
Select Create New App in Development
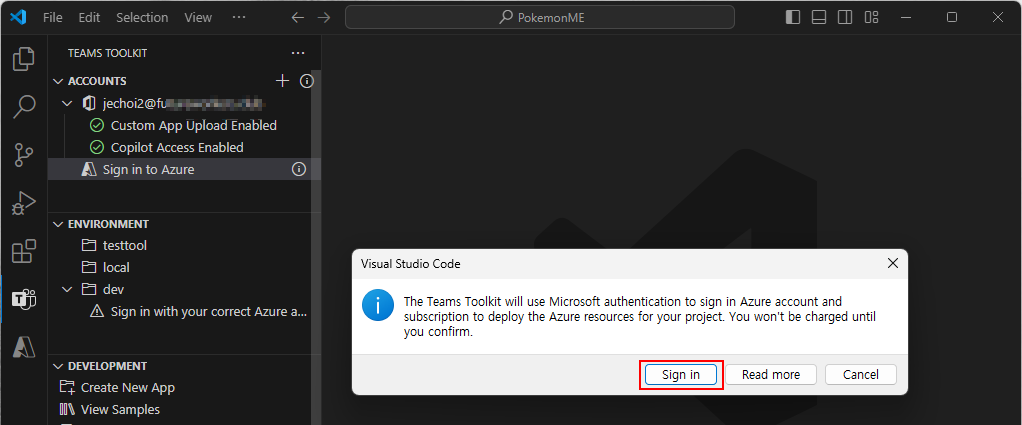click(x=128, y=387)
